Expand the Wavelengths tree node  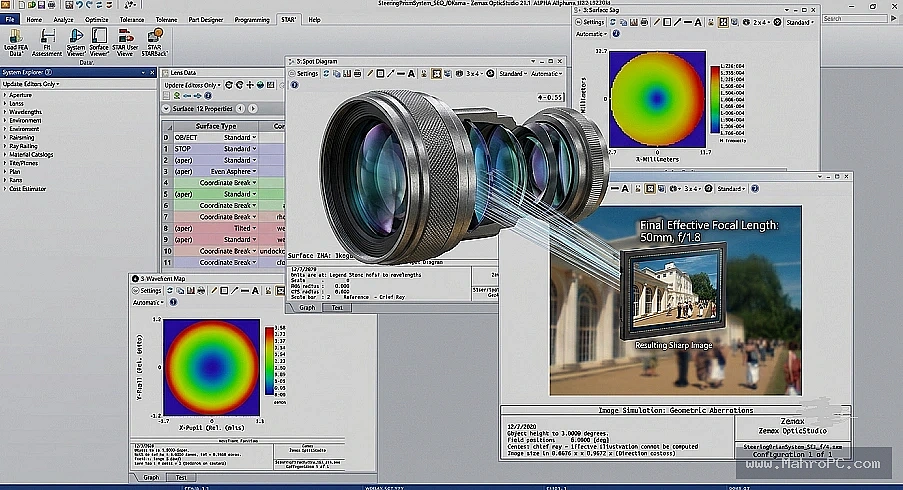(x=5, y=112)
